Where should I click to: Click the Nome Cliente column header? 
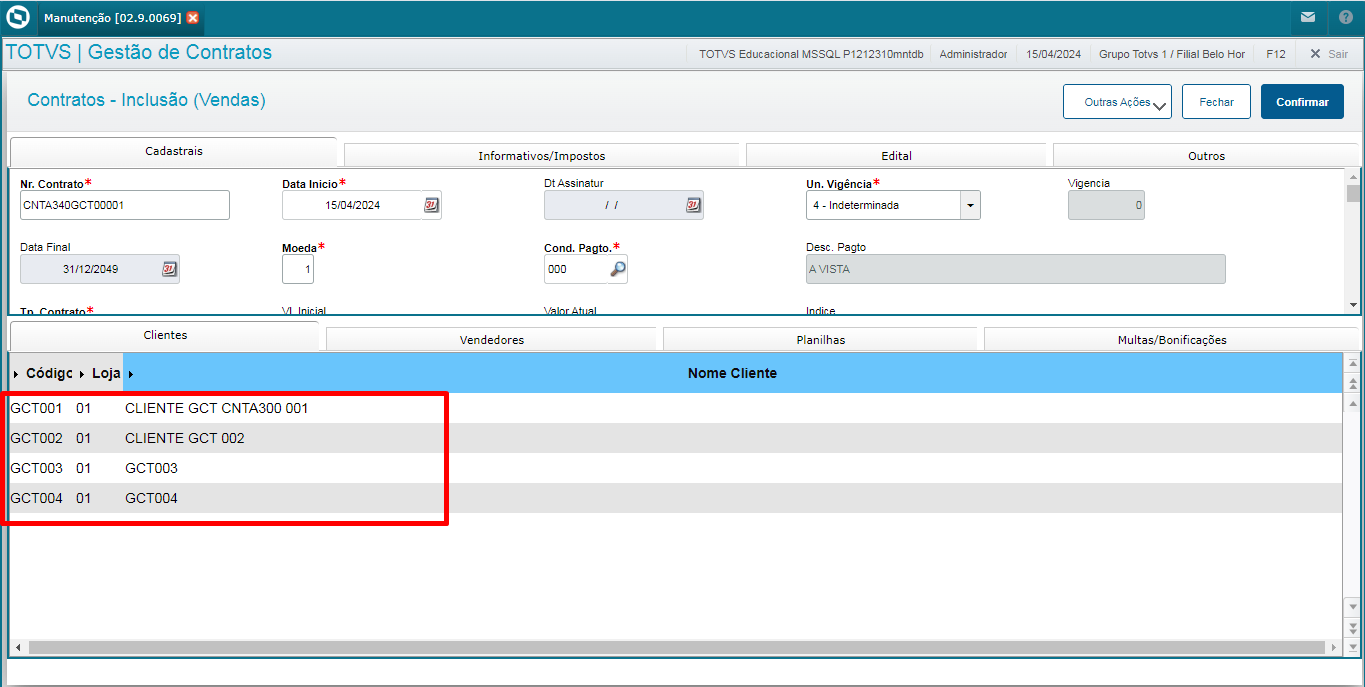(732, 373)
